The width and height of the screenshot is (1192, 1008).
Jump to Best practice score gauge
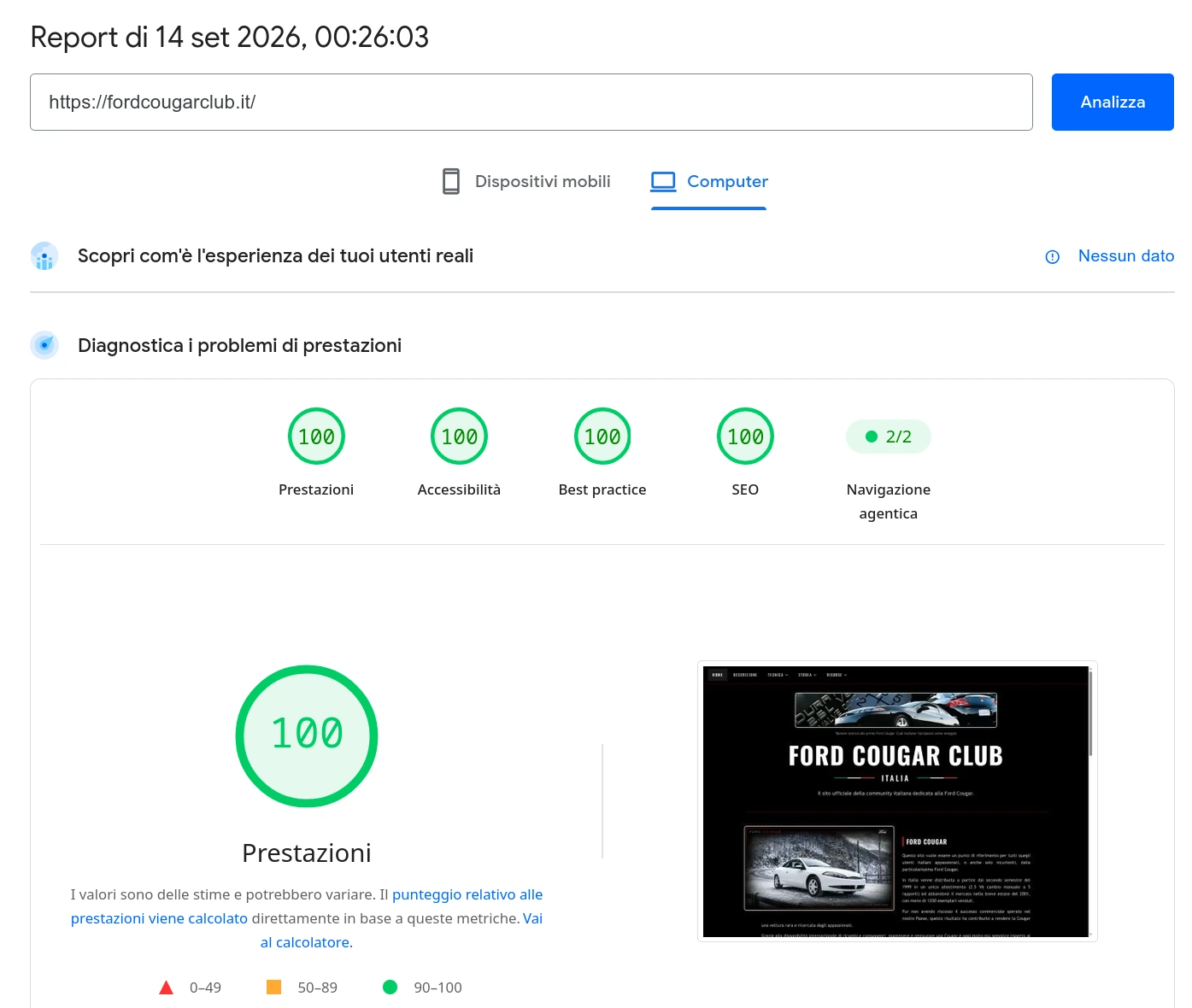[602, 437]
